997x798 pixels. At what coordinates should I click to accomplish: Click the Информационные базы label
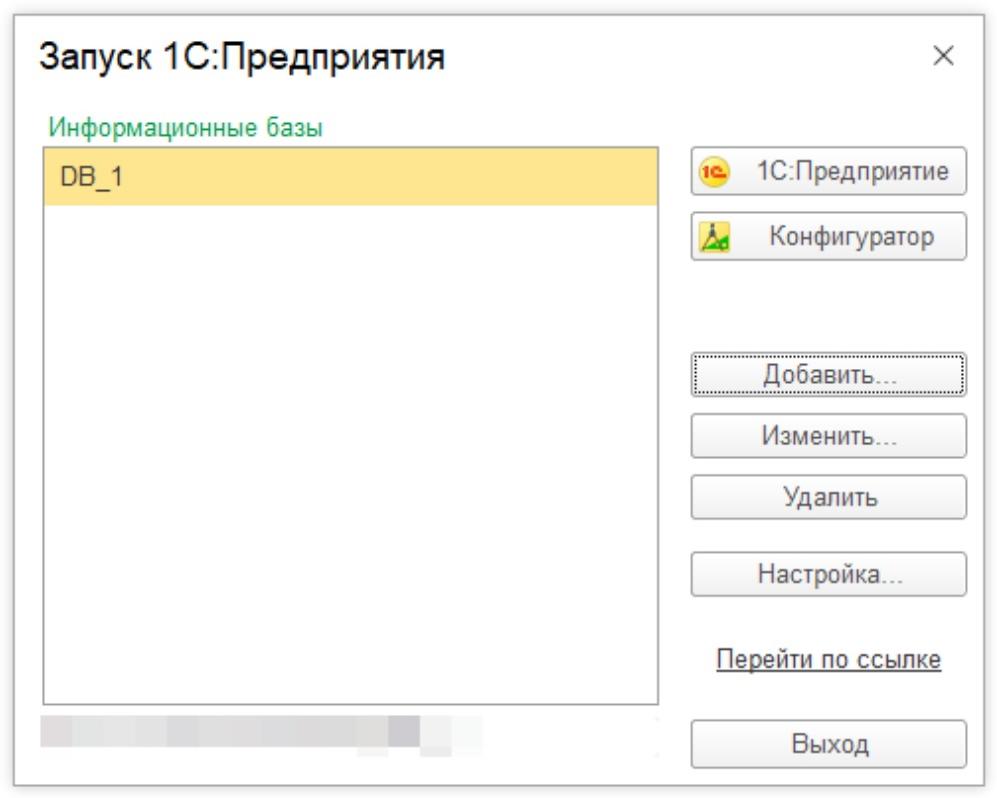(186, 128)
